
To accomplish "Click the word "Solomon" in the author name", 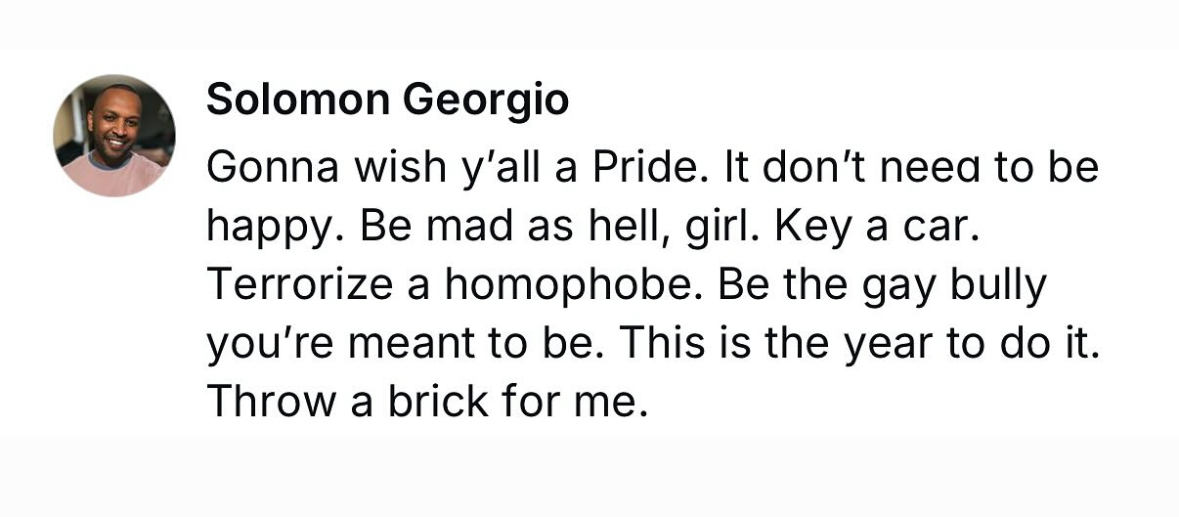I will [298, 100].
